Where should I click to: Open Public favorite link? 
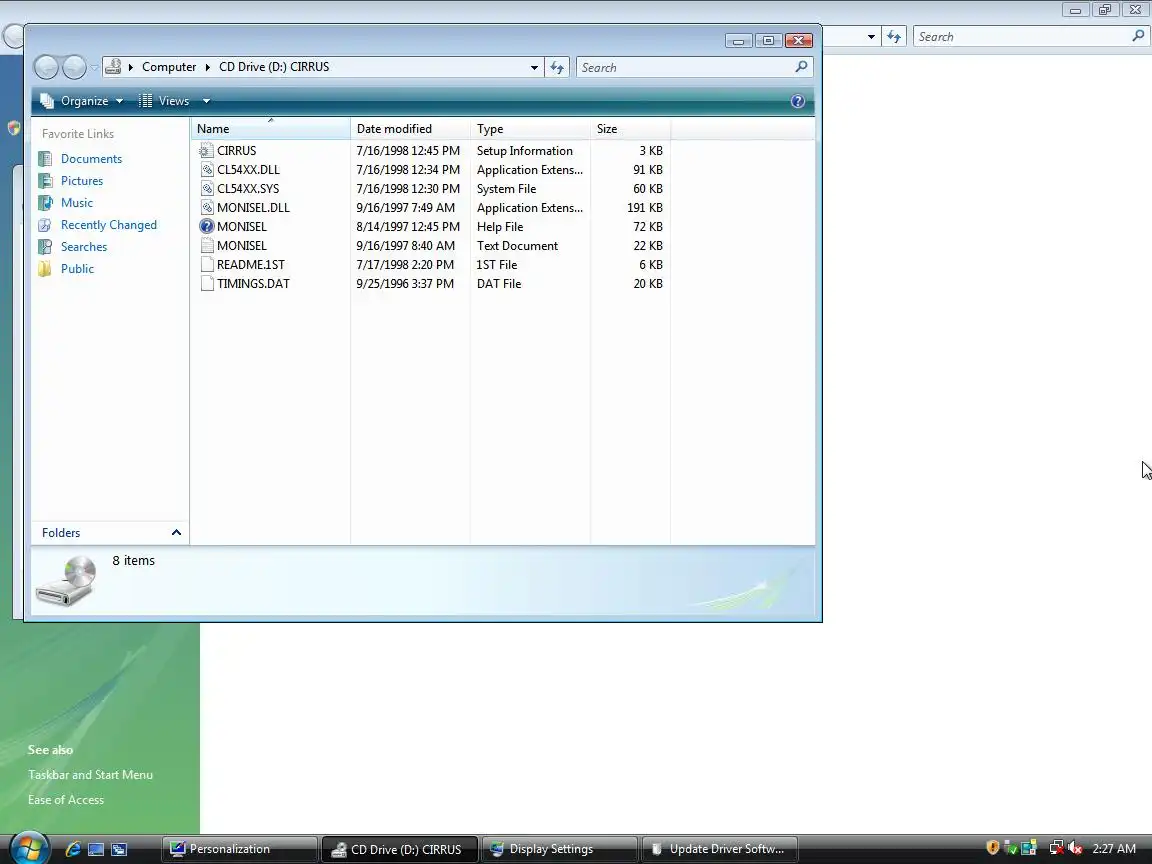[77, 269]
